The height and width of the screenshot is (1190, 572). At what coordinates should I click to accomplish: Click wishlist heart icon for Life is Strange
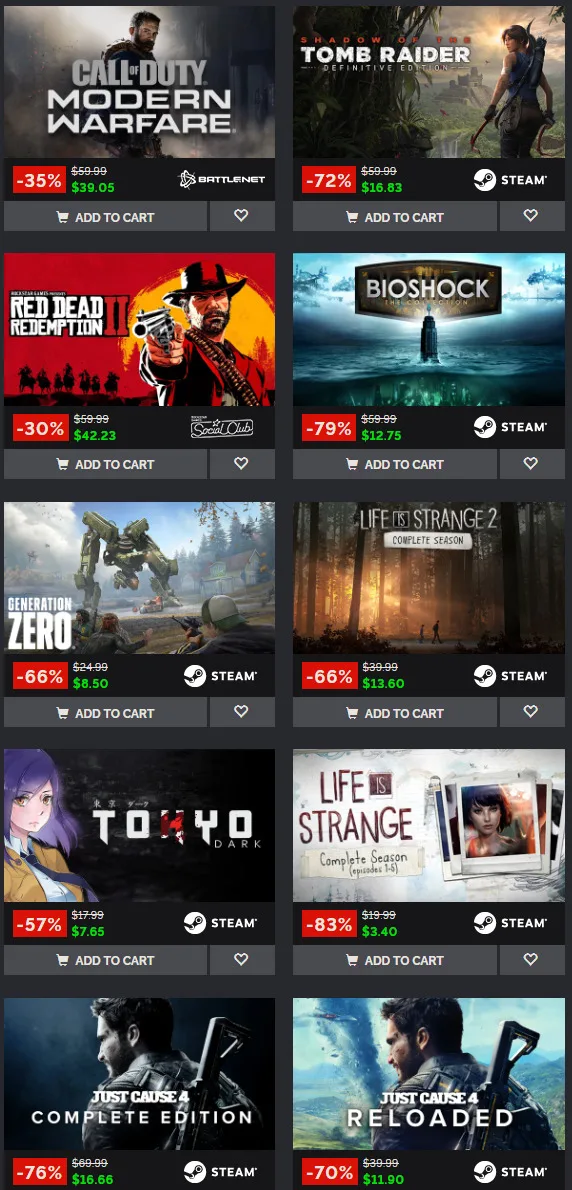point(531,960)
